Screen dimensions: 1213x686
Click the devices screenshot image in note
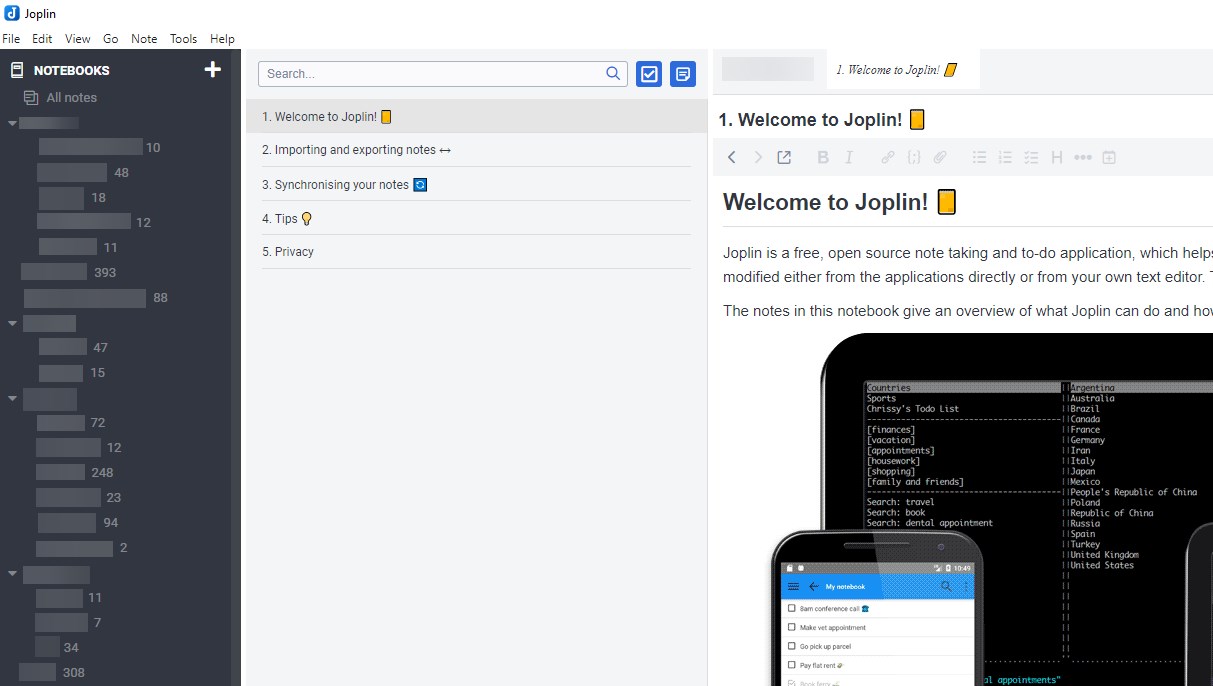pos(992,509)
